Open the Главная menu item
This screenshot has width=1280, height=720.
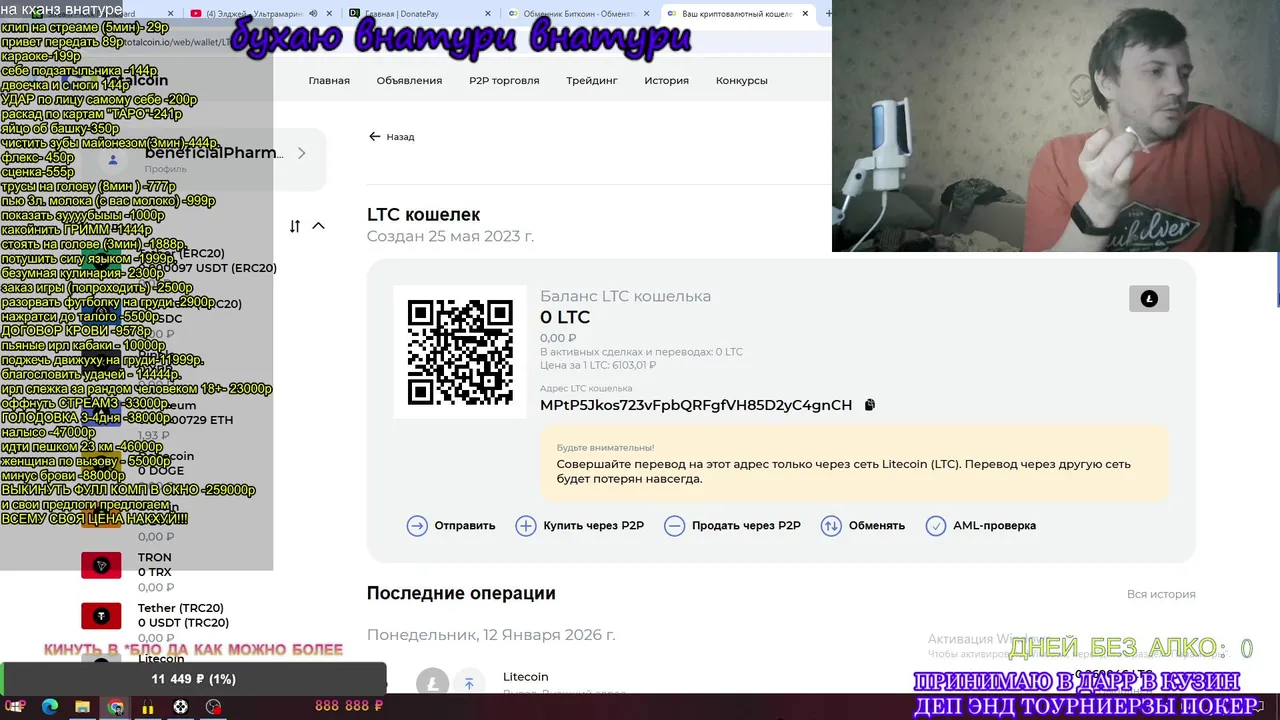(329, 80)
